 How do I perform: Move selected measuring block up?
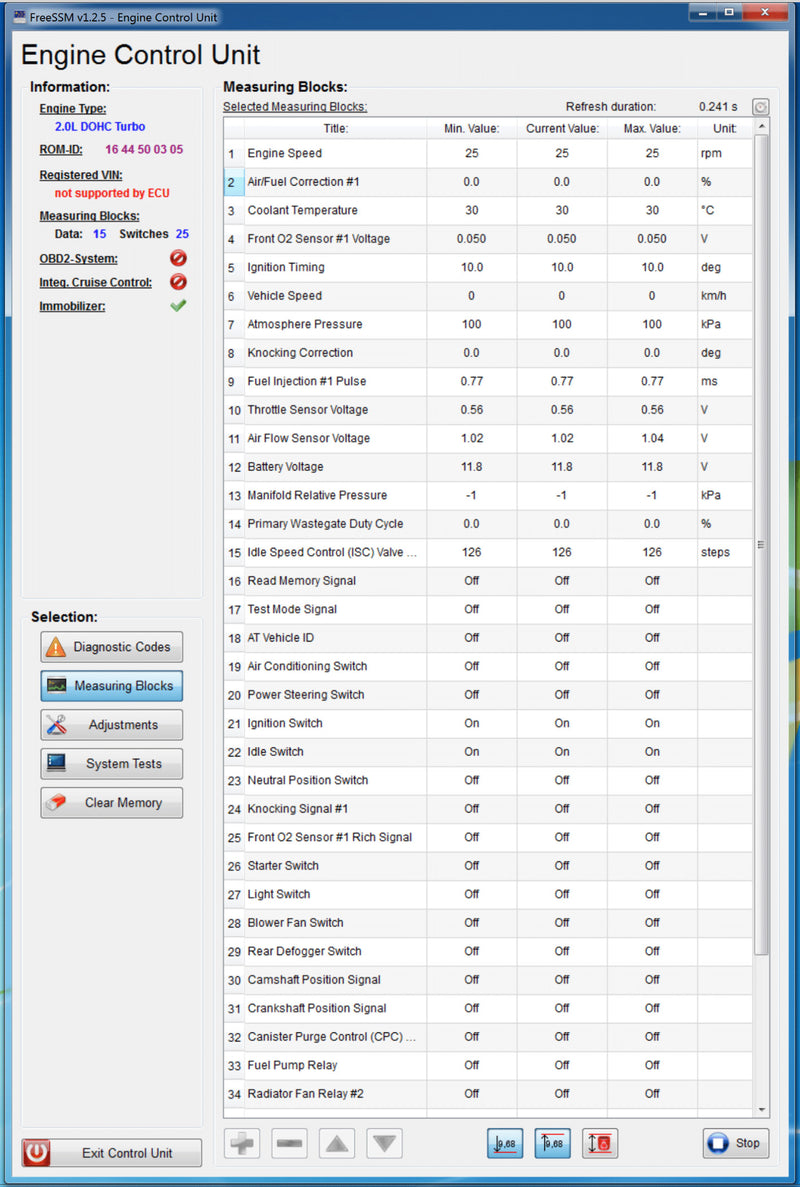[337, 1143]
